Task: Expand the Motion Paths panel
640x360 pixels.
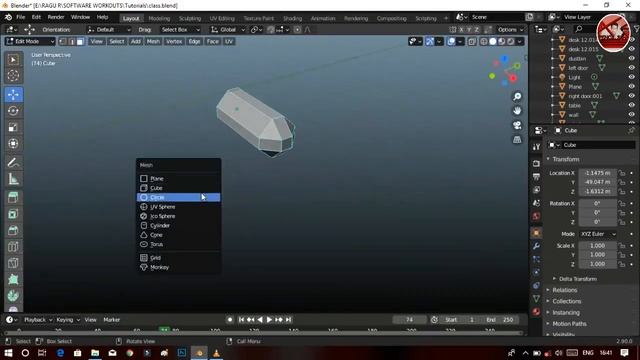Action: click(569, 324)
